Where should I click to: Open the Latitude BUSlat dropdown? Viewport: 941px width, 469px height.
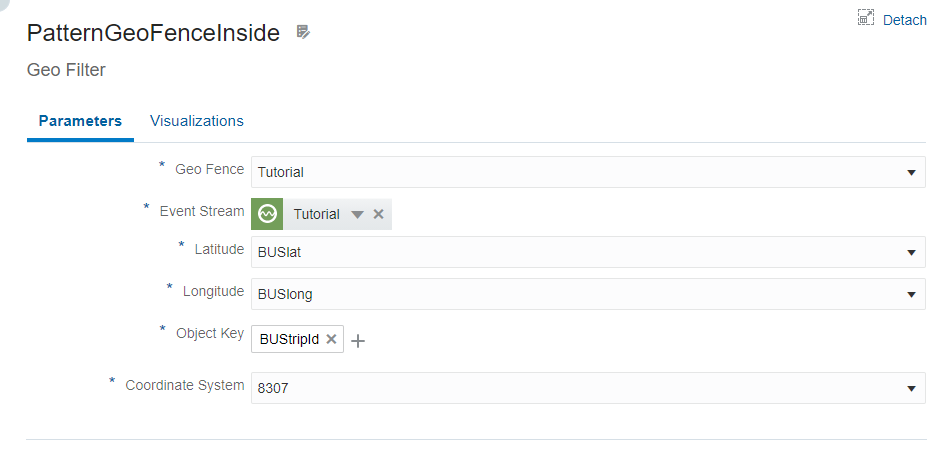click(x=910, y=253)
